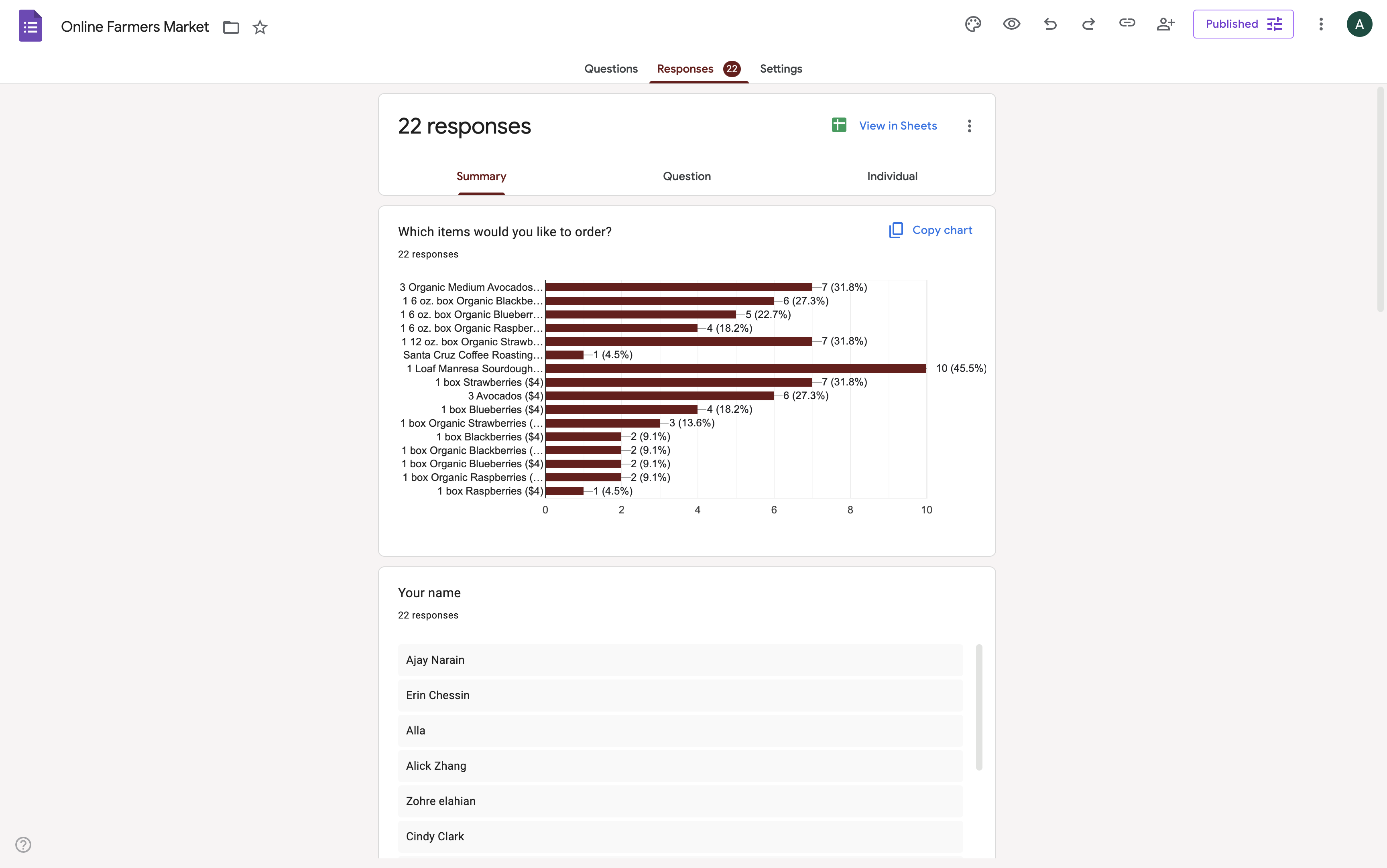
Task: Open the Google Forms home icon
Action: [31, 26]
